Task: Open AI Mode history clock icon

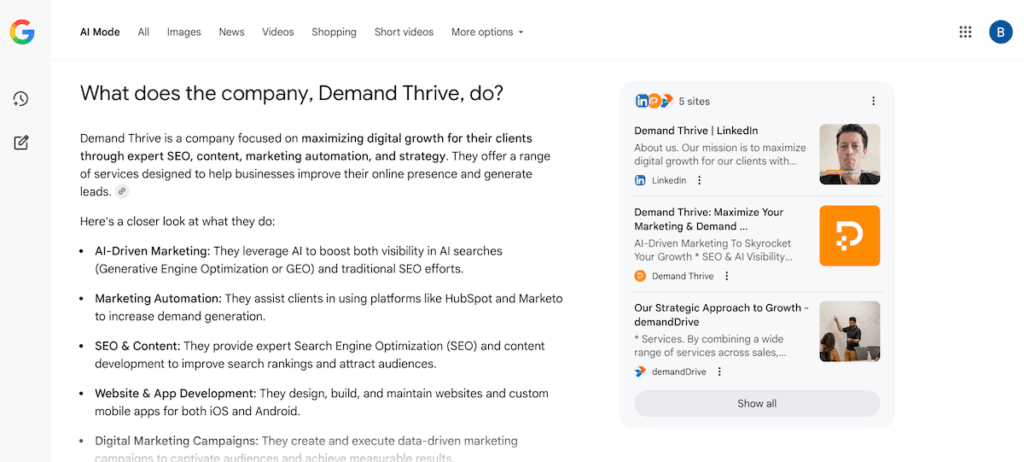Action: coord(21,99)
